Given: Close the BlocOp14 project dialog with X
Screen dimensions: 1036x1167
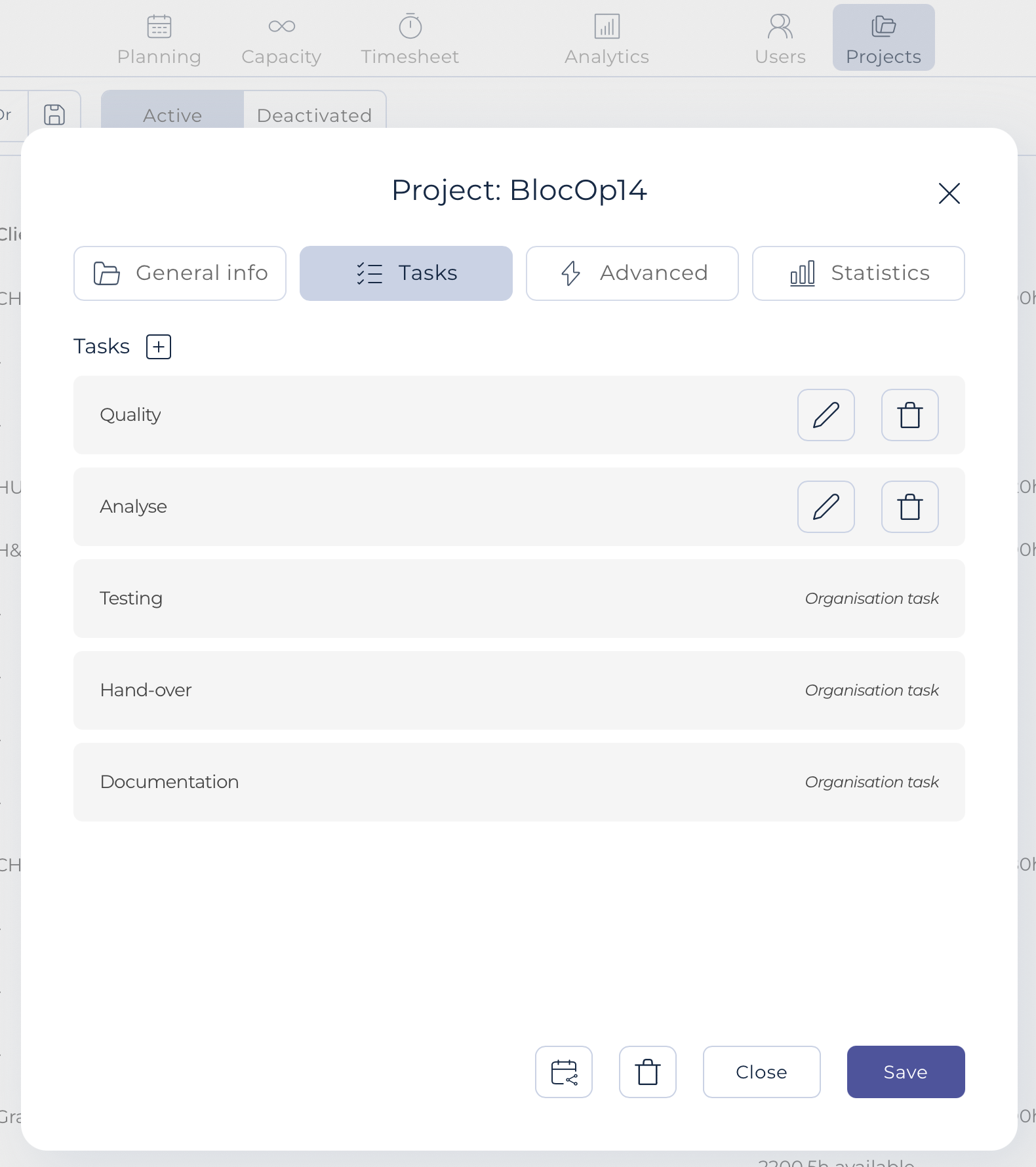Looking at the screenshot, I should (949, 193).
